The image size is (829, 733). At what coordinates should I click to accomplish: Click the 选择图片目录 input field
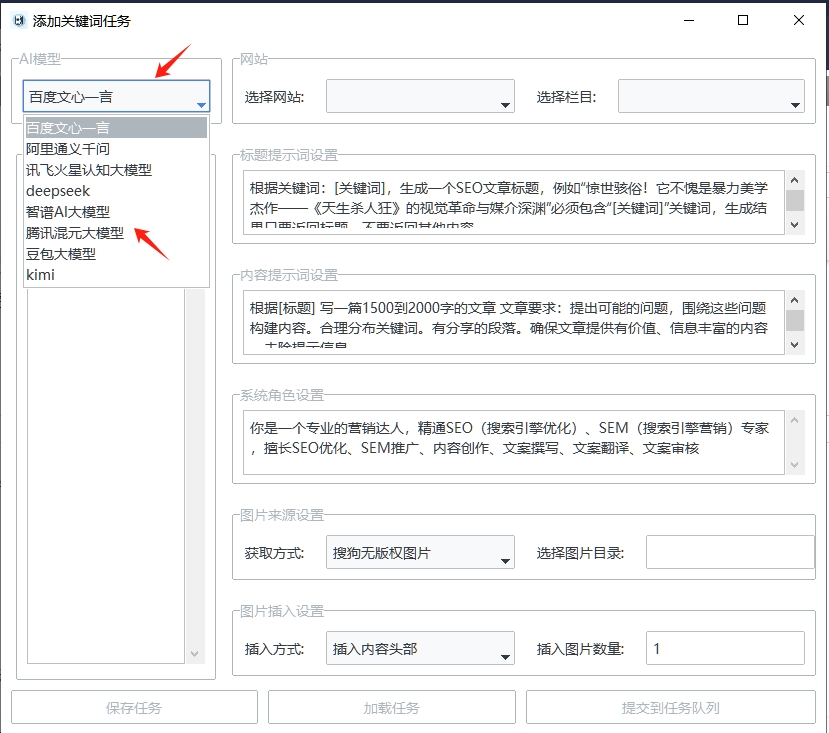click(x=730, y=552)
